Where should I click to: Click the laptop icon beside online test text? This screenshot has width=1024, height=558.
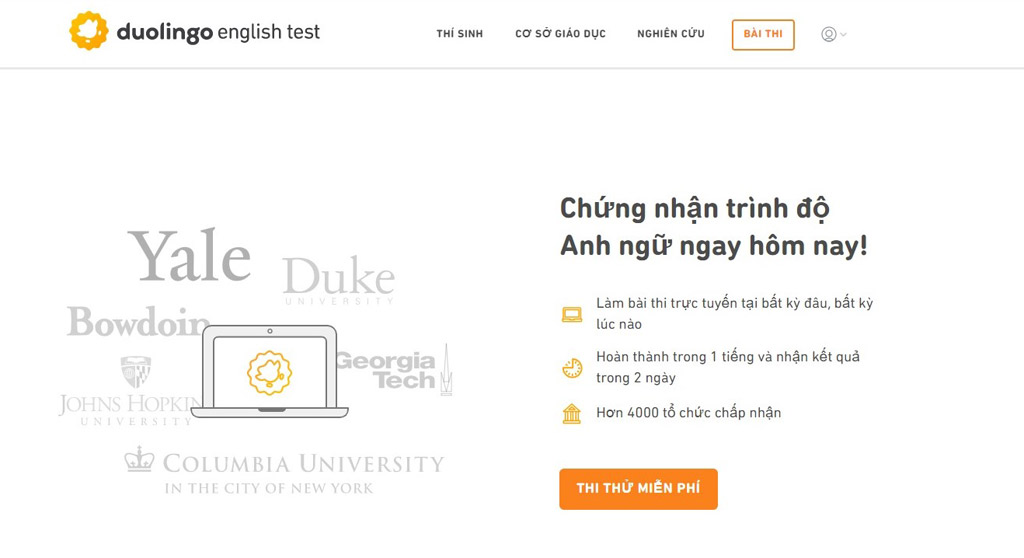pyautogui.click(x=572, y=315)
